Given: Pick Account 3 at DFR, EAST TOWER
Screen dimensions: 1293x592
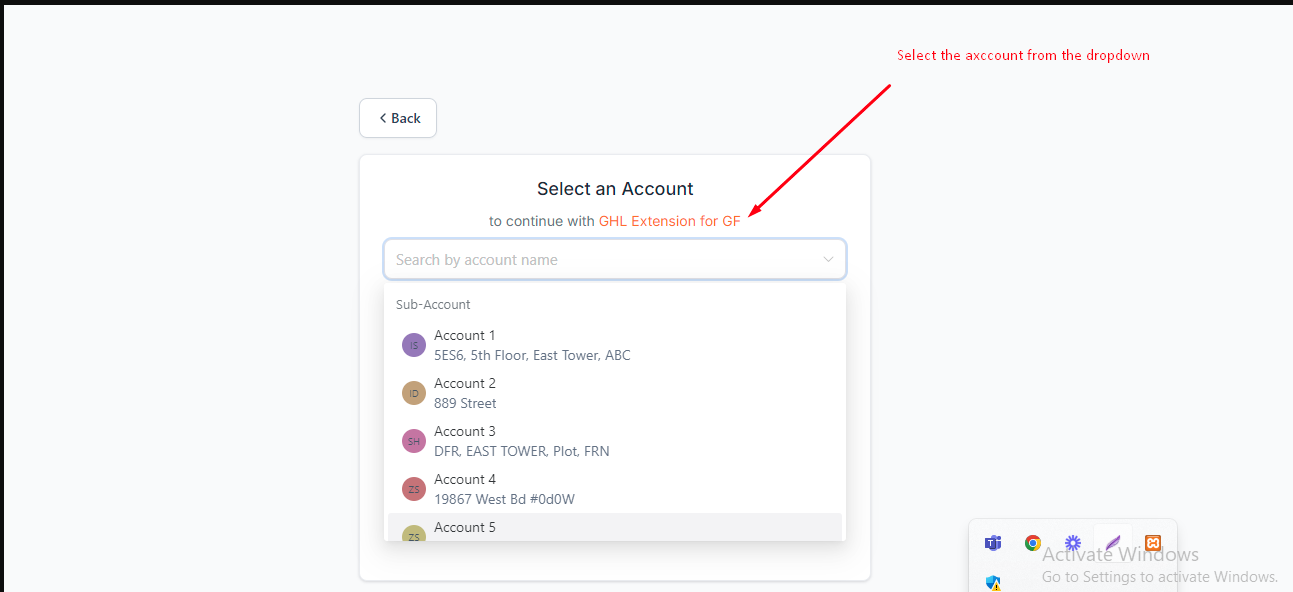Looking at the screenshot, I should click(x=521, y=441).
